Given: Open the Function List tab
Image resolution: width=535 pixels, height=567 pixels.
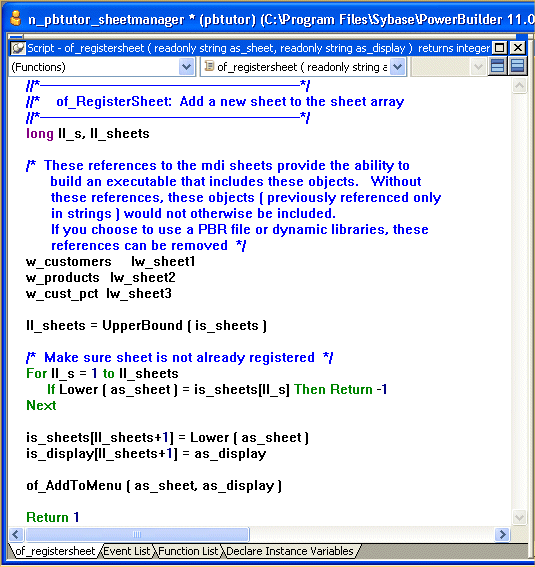Looking at the screenshot, I should click(x=188, y=551).
